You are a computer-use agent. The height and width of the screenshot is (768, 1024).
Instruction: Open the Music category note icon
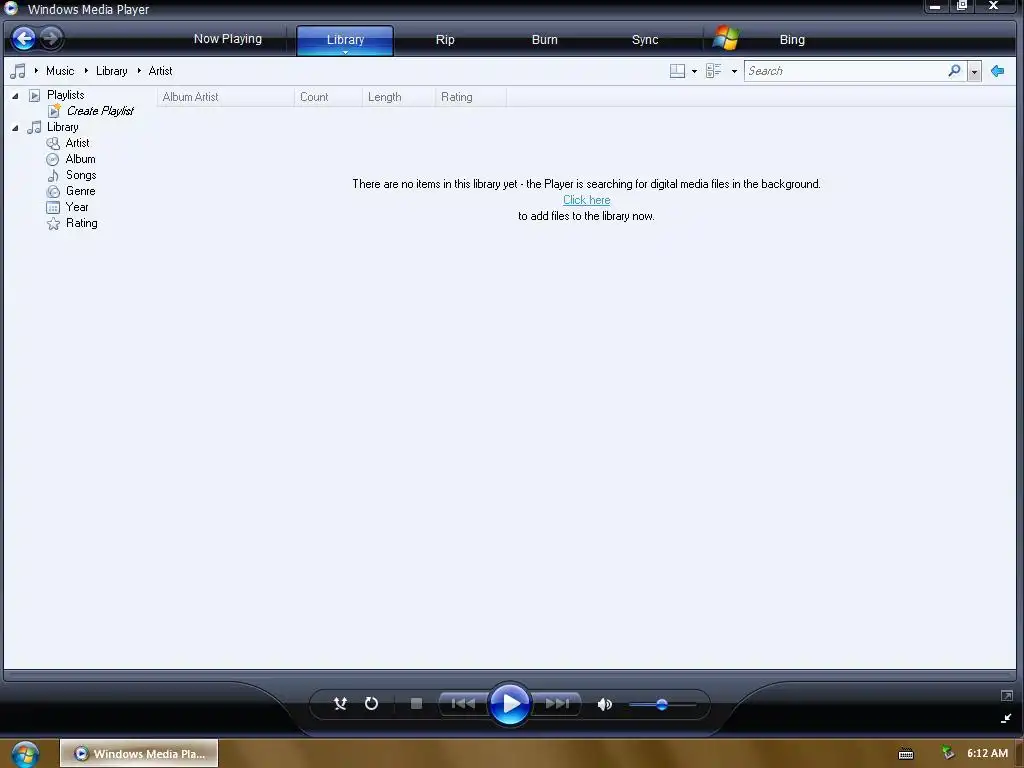(18, 71)
